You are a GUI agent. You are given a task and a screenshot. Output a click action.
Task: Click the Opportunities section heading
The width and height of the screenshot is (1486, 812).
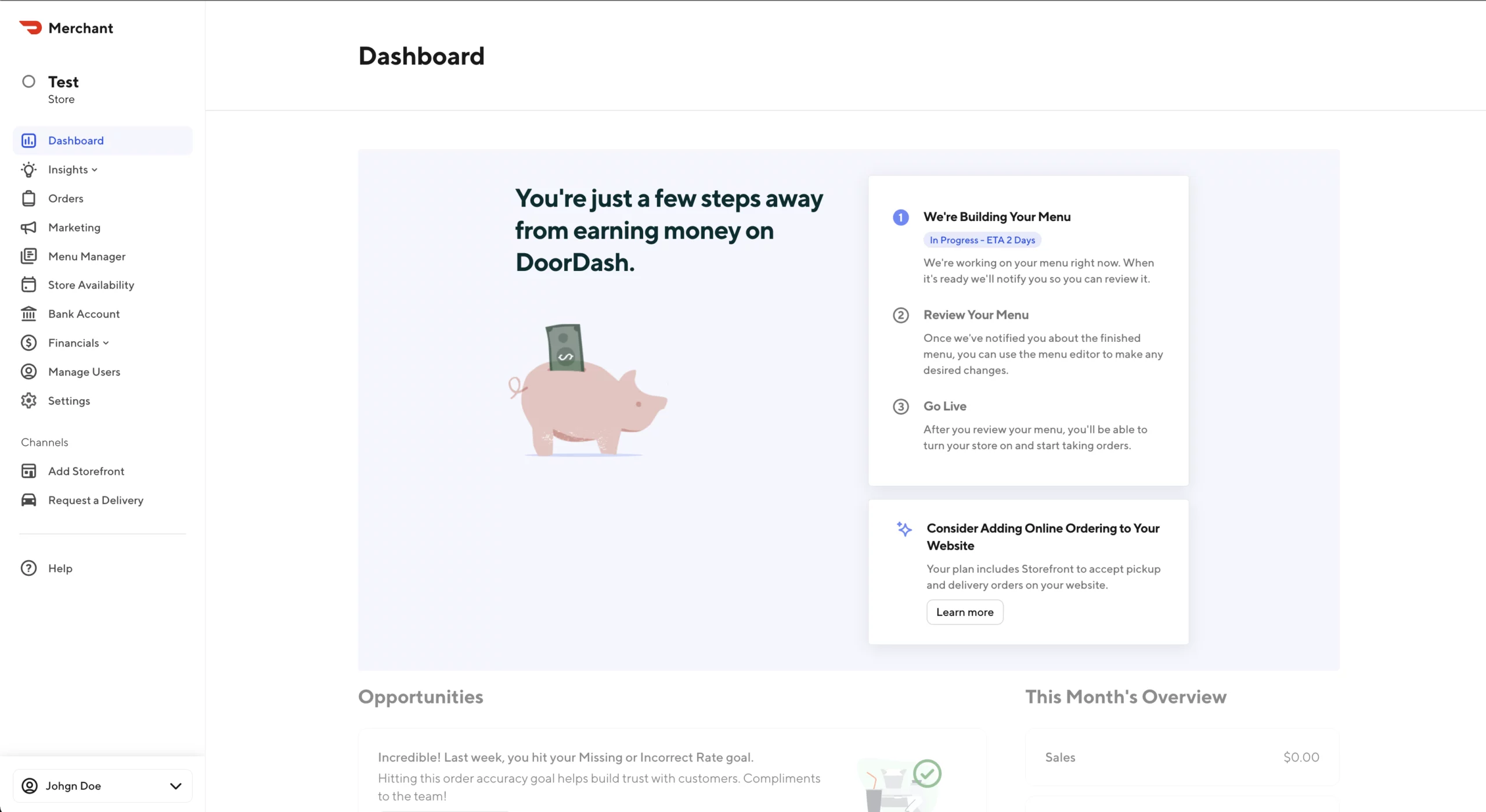(x=420, y=696)
